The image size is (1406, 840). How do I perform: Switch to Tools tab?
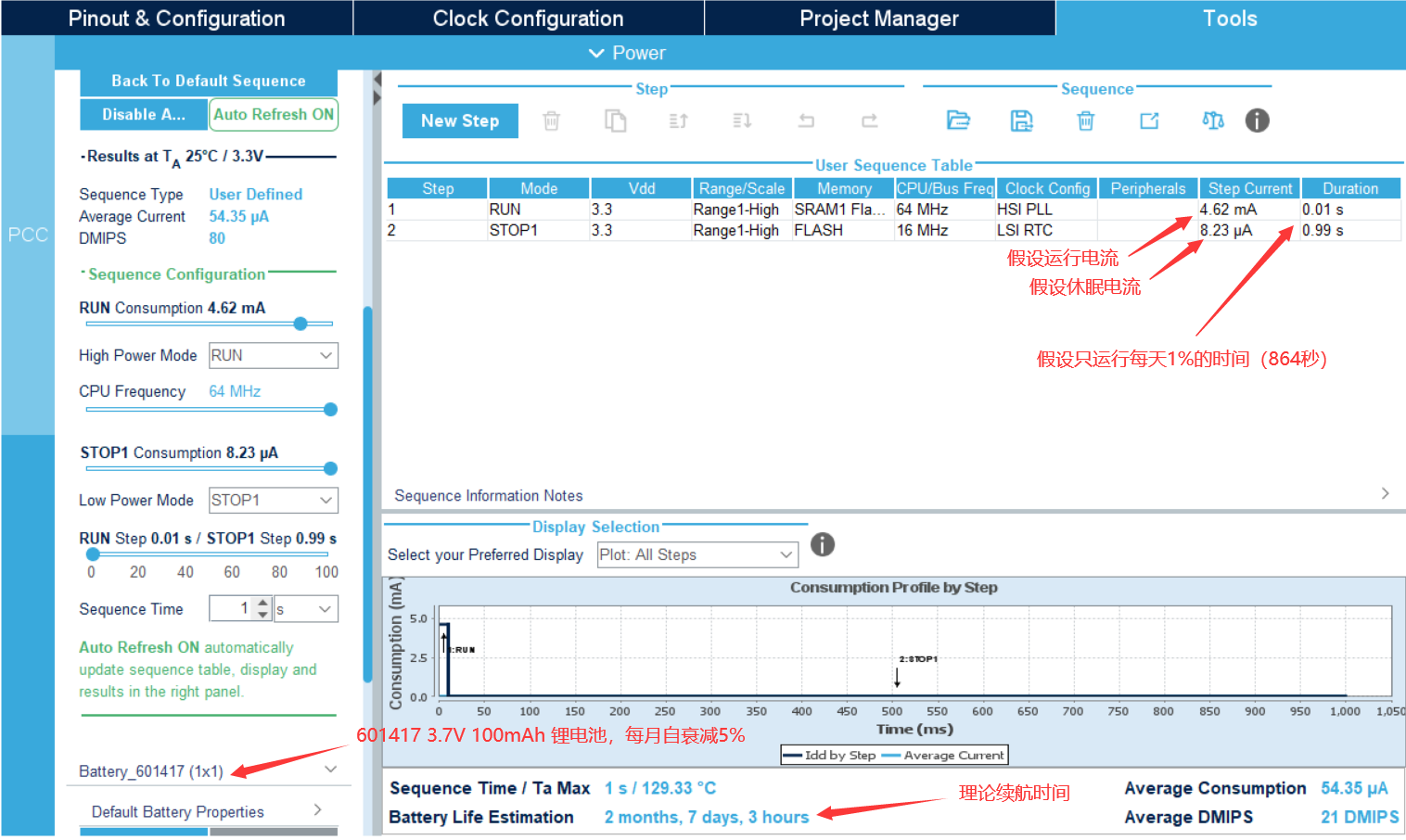[x=1230, y=19]
